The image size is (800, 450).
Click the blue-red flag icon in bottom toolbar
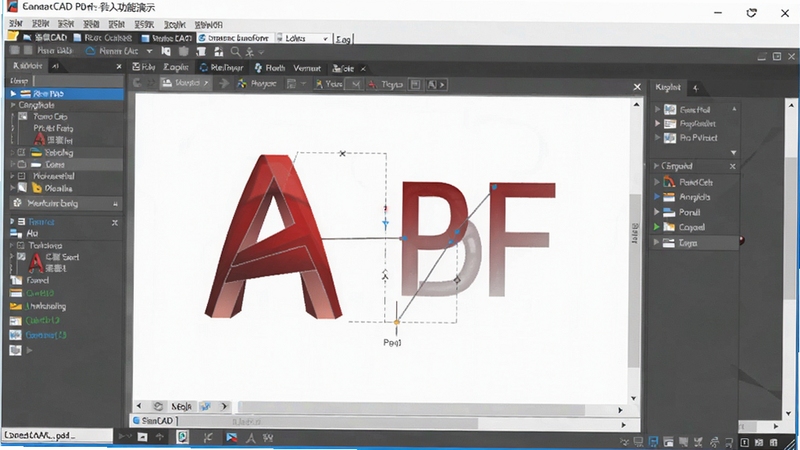click(x=232, y=437)
